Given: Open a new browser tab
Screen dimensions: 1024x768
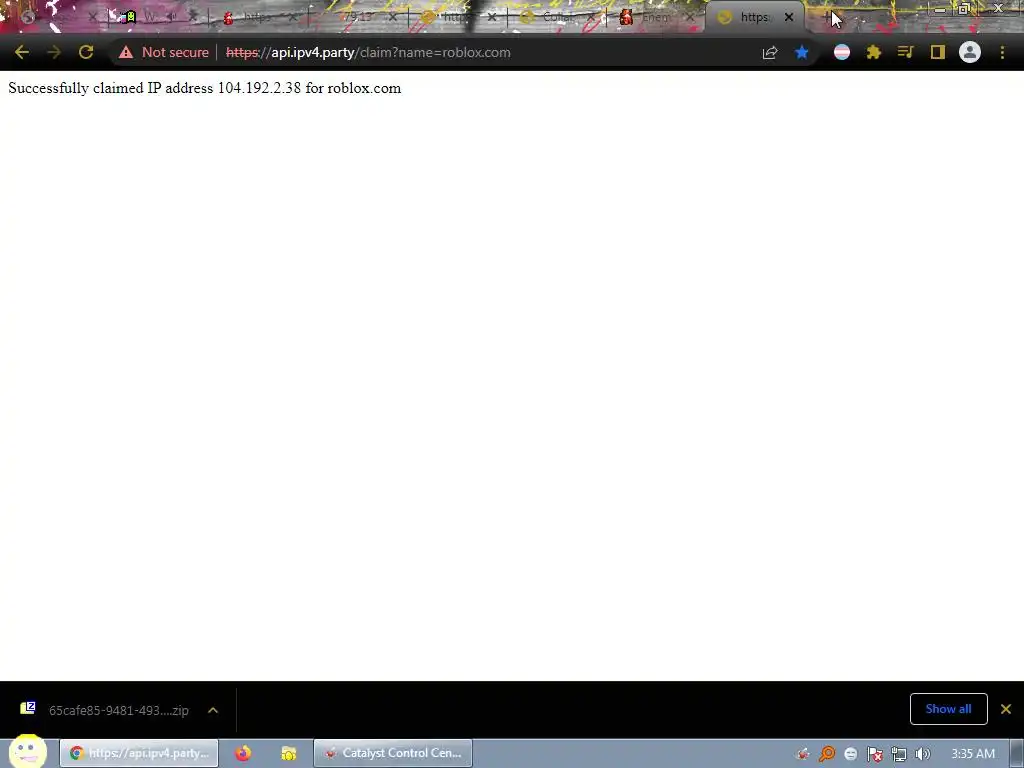Looking at the screenshot, I should point(827,18).
